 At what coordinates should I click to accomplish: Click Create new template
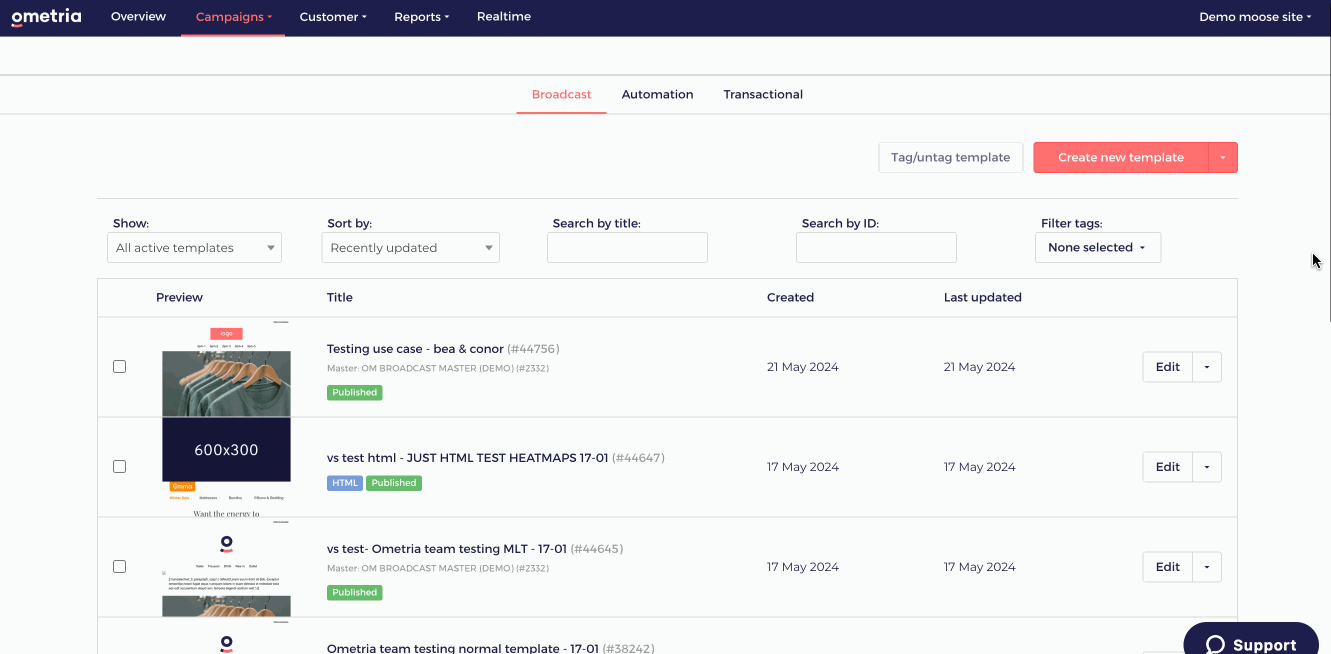1120,157
